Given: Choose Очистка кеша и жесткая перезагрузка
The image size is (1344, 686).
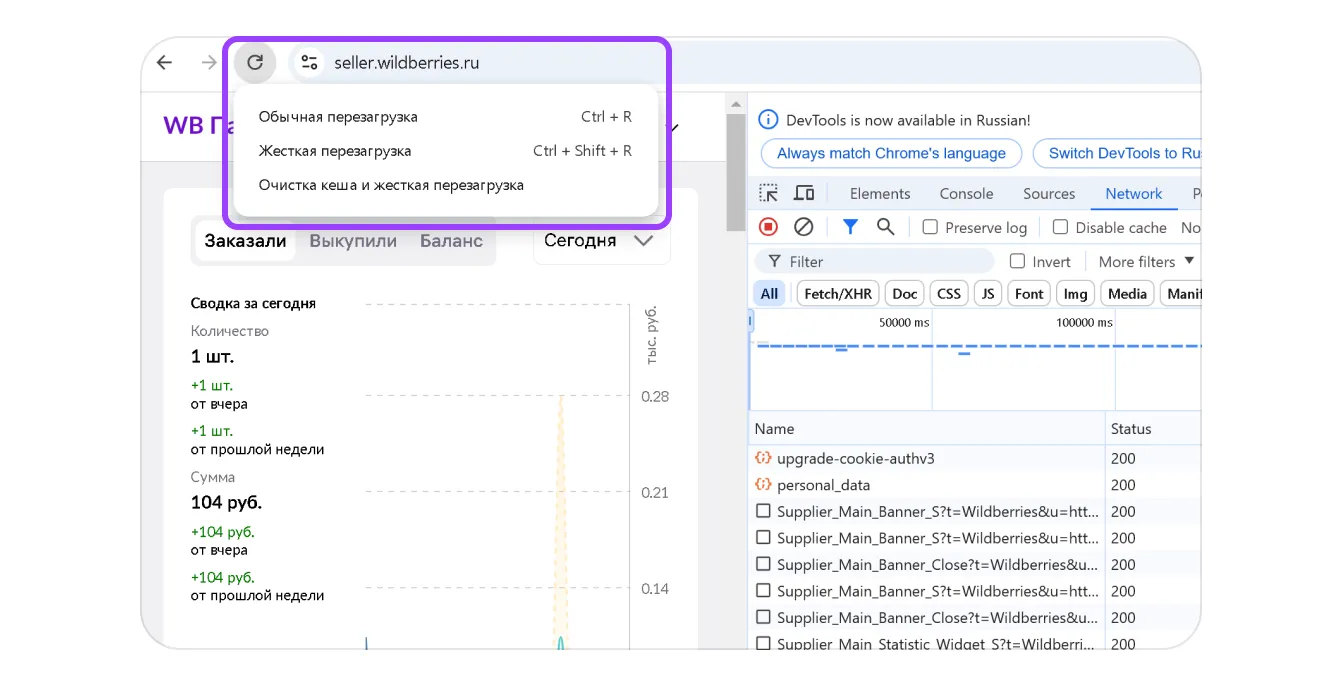Looking at the screenshot, I should (x=391, y=185).
